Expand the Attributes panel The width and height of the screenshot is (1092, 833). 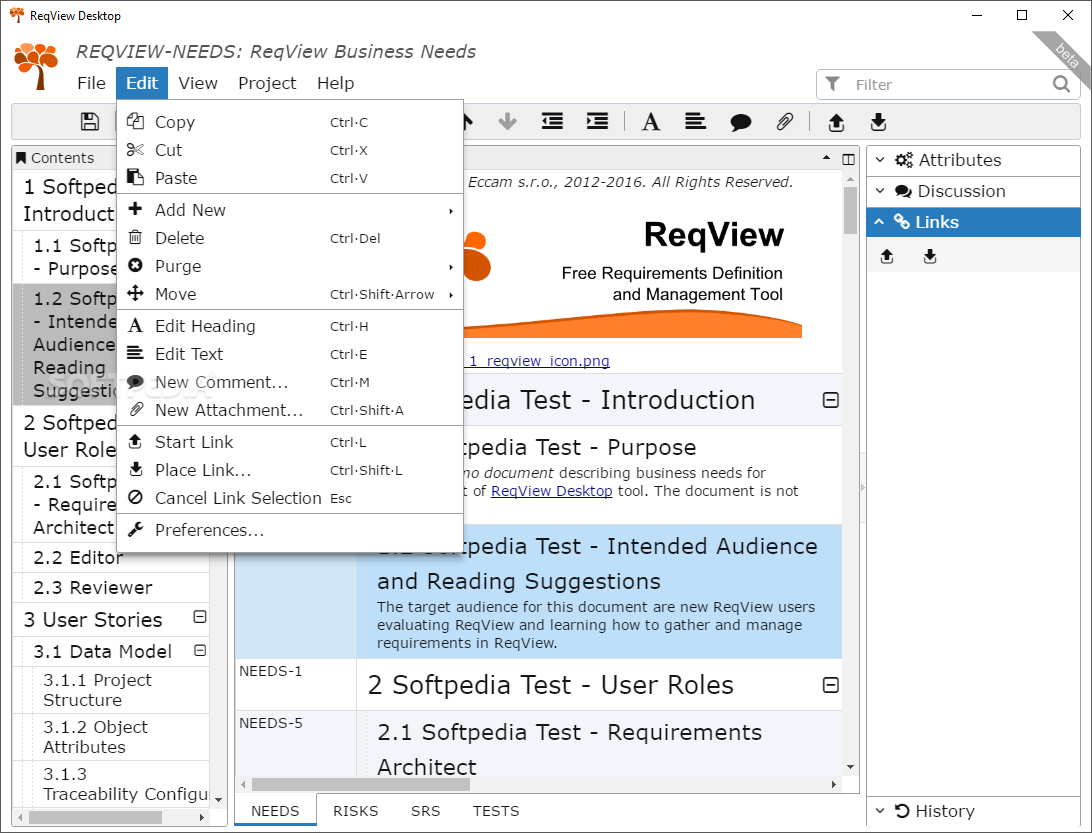tap(973, 160)
